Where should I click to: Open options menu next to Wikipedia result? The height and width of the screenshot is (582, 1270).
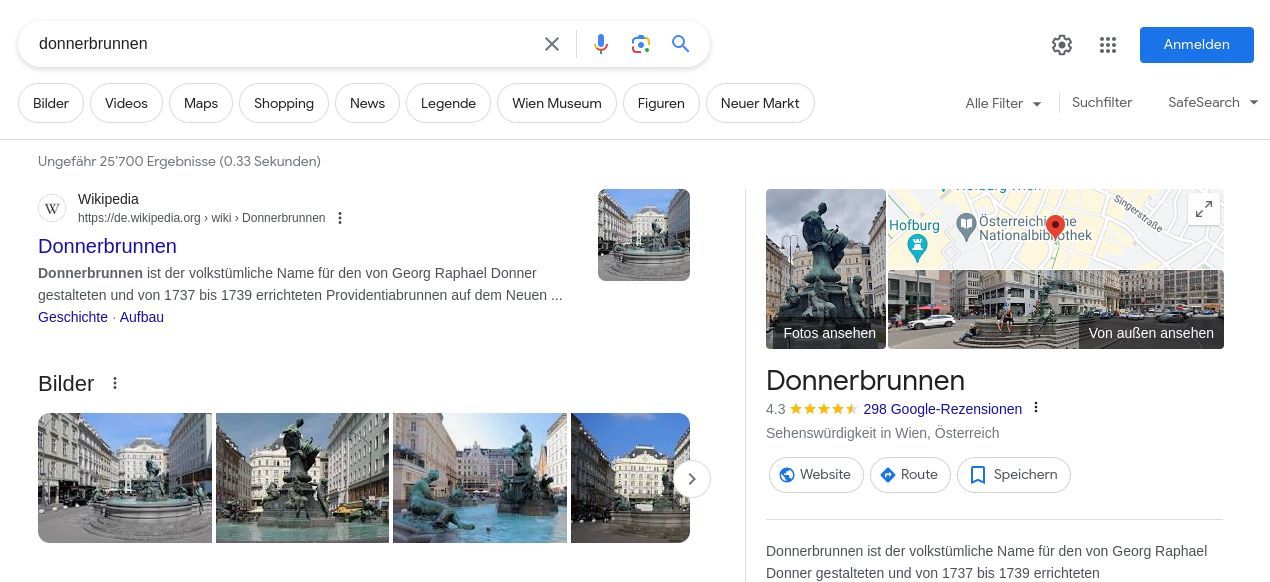340,218
